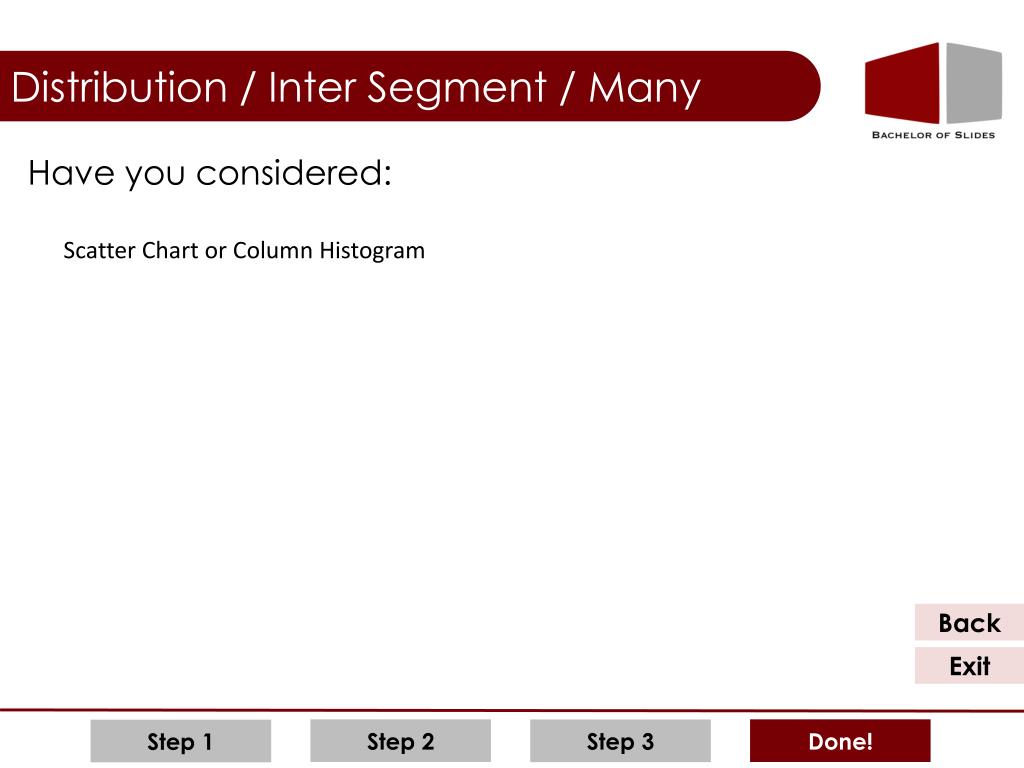Click the red divider line above step buttons

pyautogui.click(x=512, y=710)
